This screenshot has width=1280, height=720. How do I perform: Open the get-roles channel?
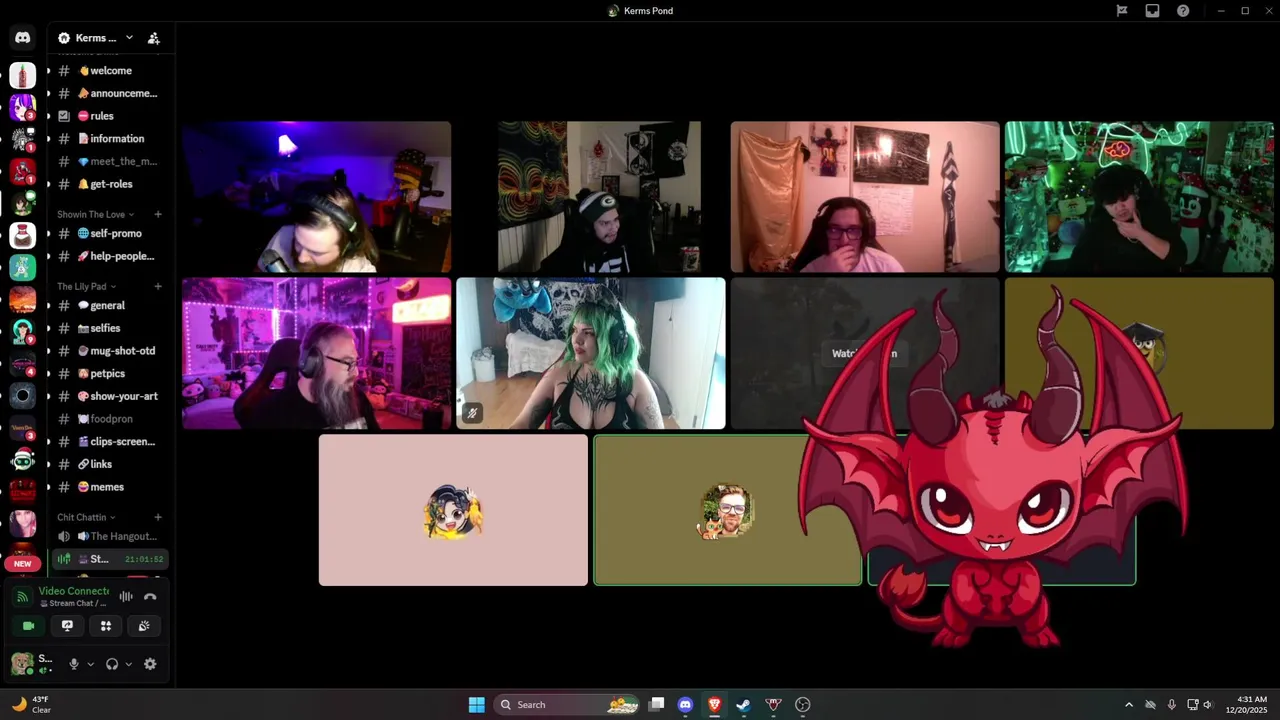[x=109, y=184]
